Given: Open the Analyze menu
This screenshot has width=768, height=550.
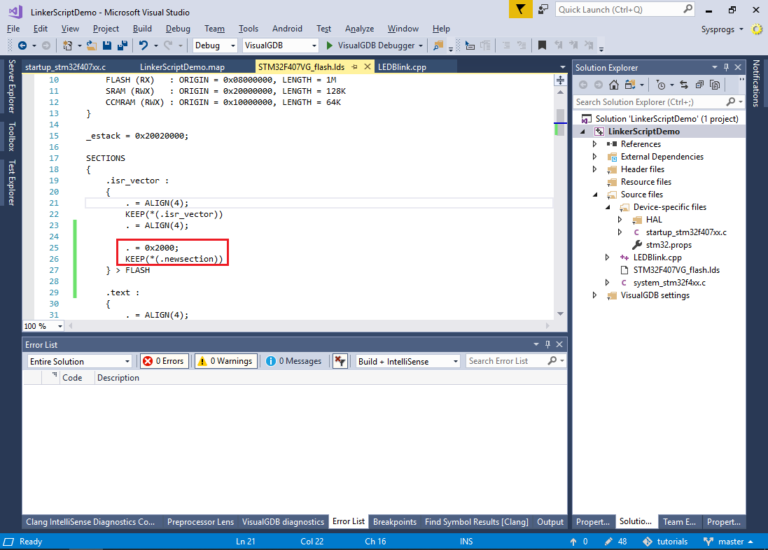Looking at the screenshot, I should (x=359, y=29).
